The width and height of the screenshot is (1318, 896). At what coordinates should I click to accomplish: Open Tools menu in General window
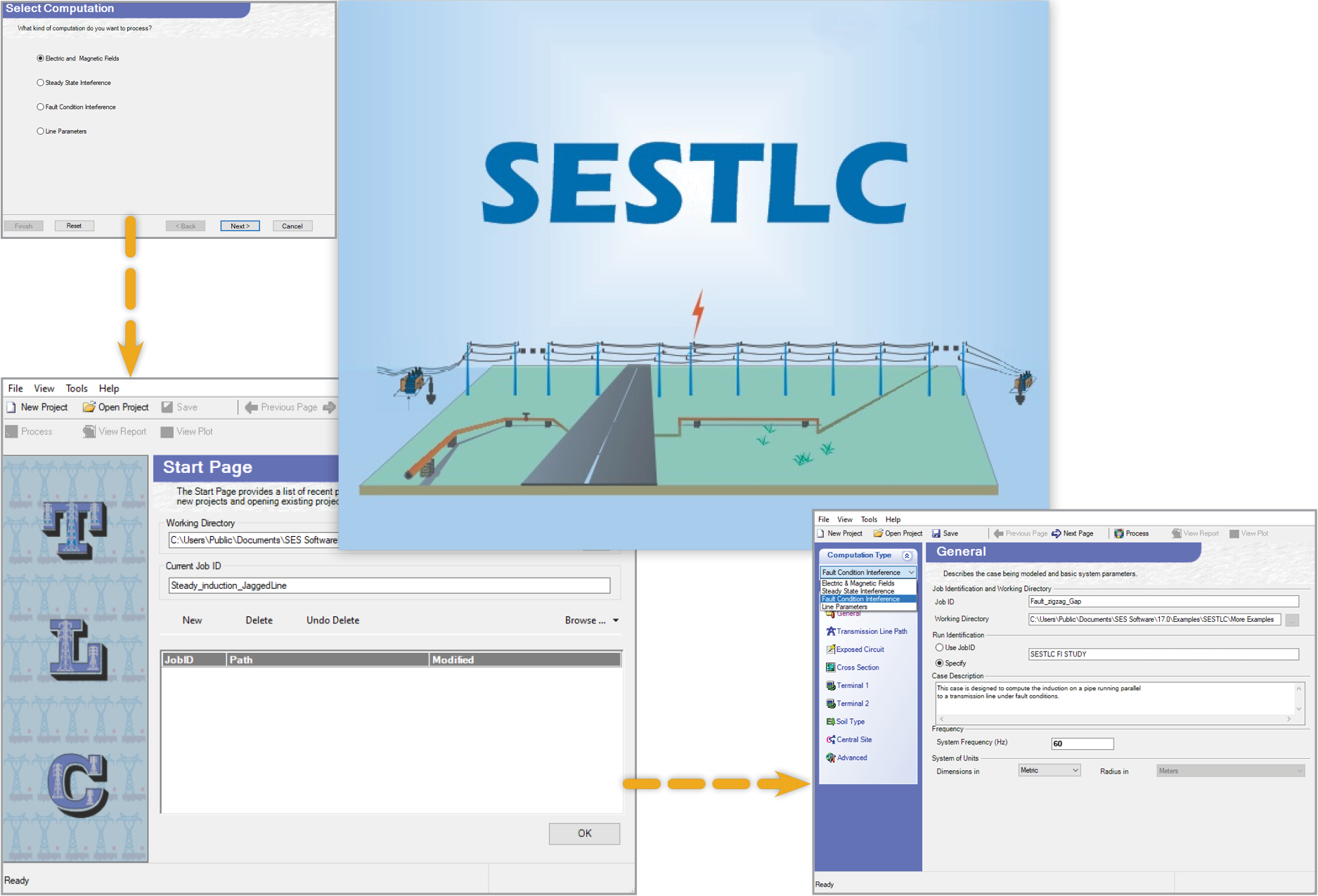point(869,520)
